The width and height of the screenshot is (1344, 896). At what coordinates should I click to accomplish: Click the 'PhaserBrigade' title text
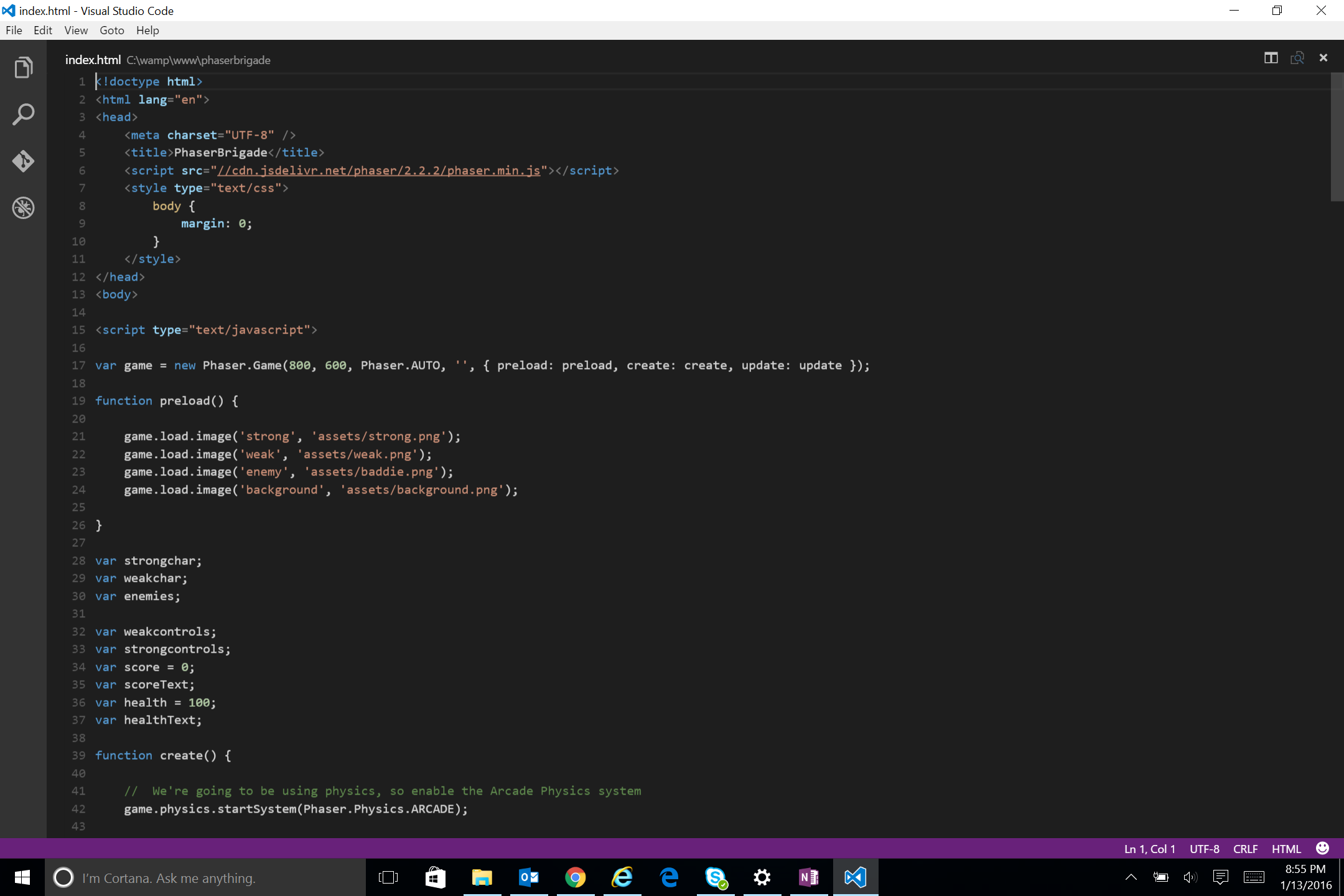(220, 152)
